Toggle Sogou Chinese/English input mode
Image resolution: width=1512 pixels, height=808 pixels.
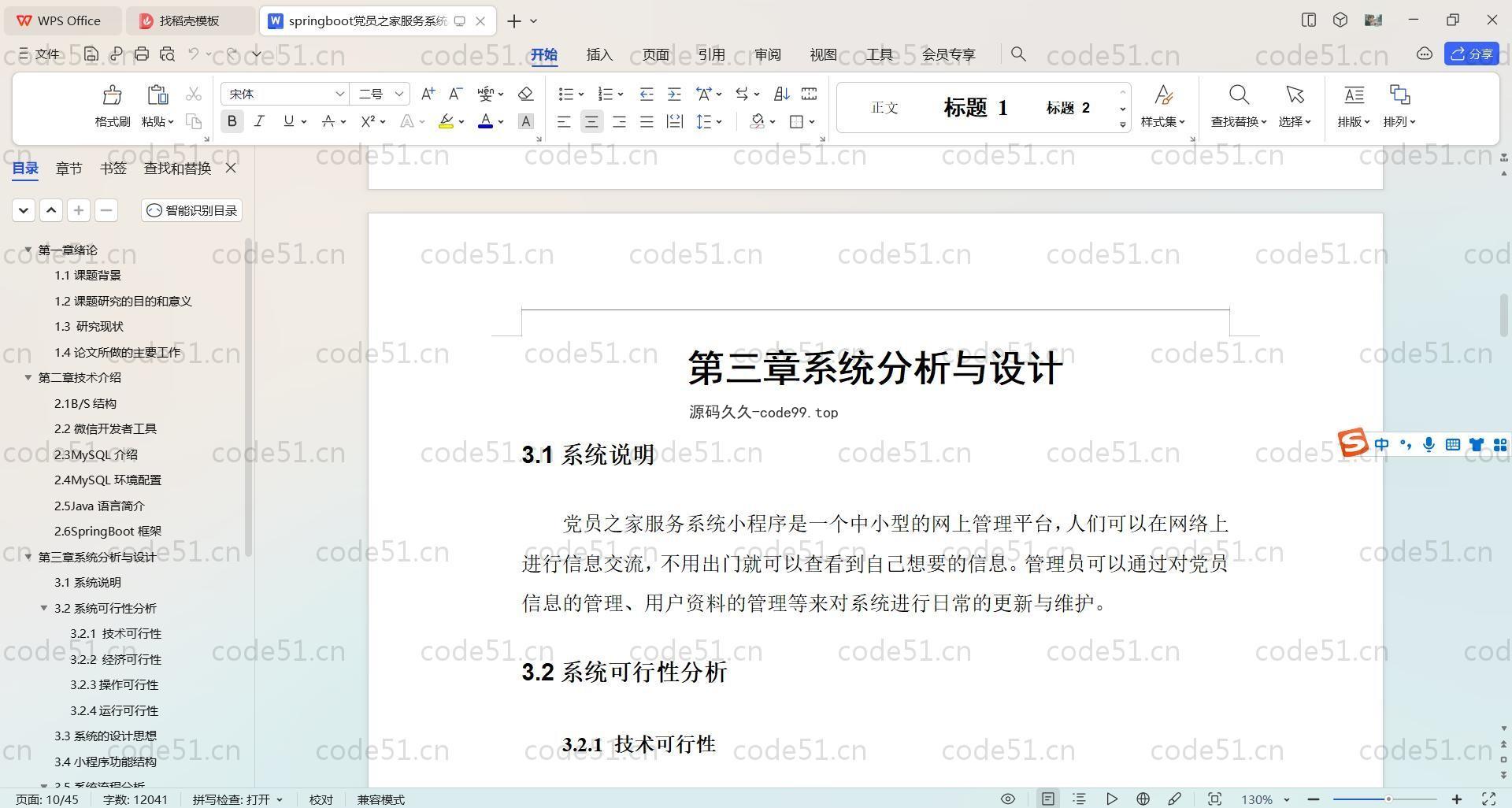(1381, 445)
